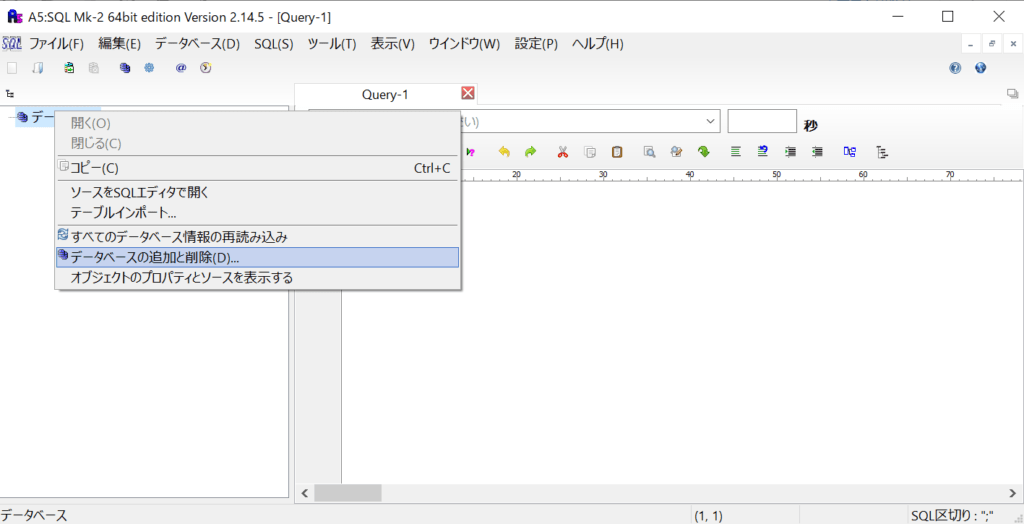Click the blue boxes diagram icon
This screenshot has height=524, width=1024.
(850, 152)
